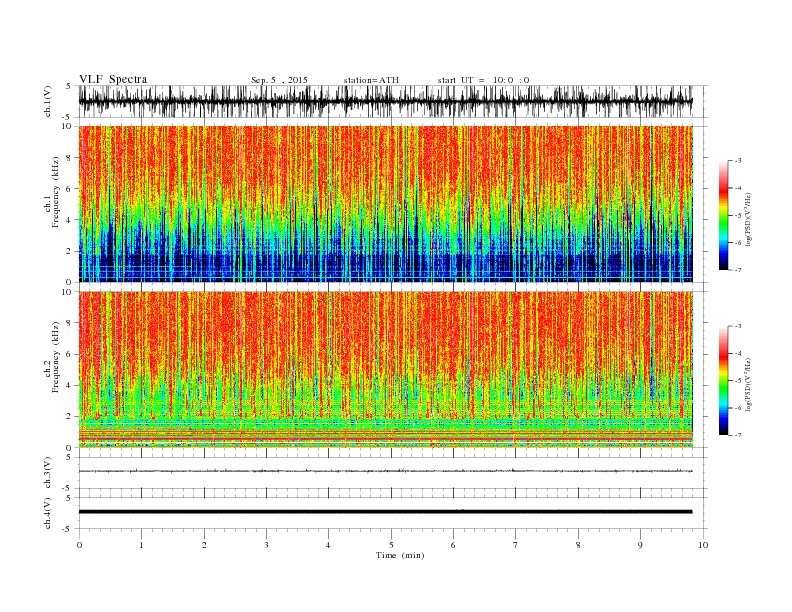Click the "ch.1(V)" waveform axis label
The height and width of the screenshot is (612, 792).
tap(48, 101)
